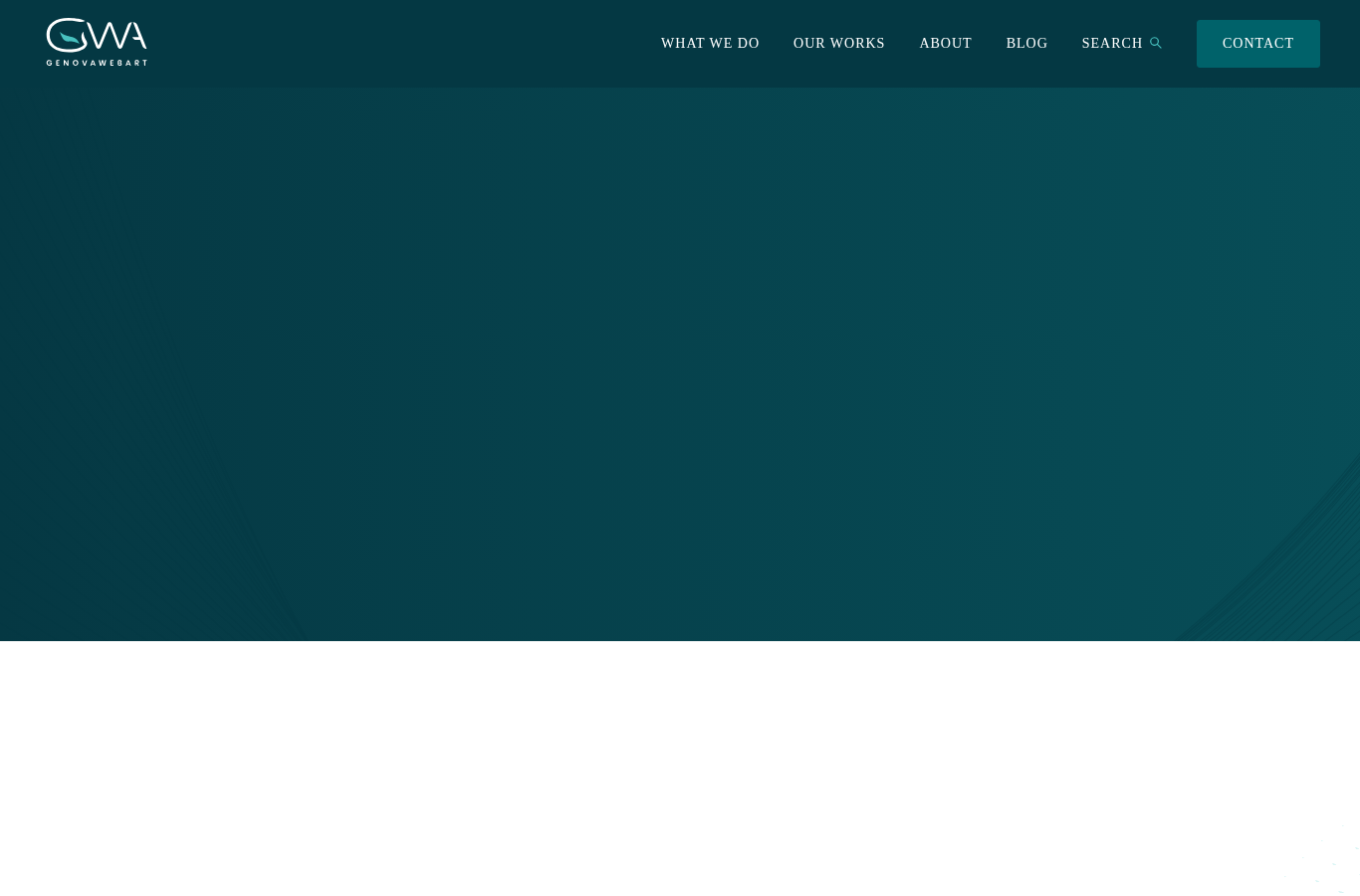Click the GENOVAWEBART wordmark under logo

(97, 63)
